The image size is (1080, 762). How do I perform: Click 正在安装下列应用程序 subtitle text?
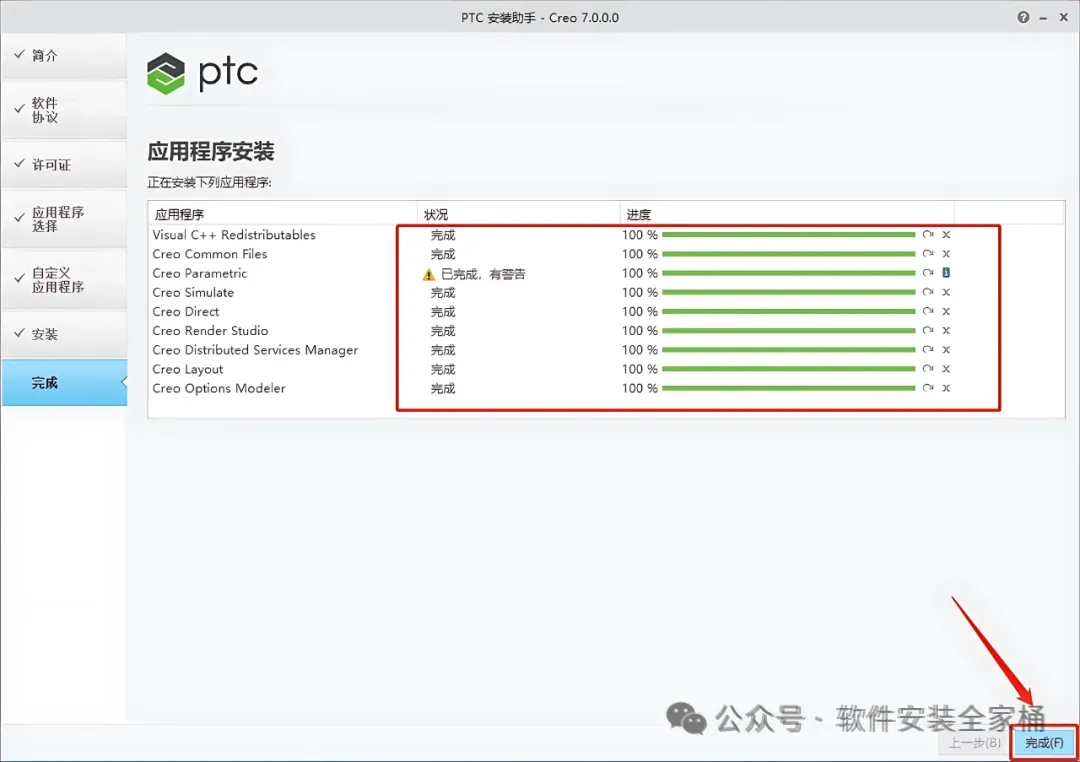tap(209, 183)
